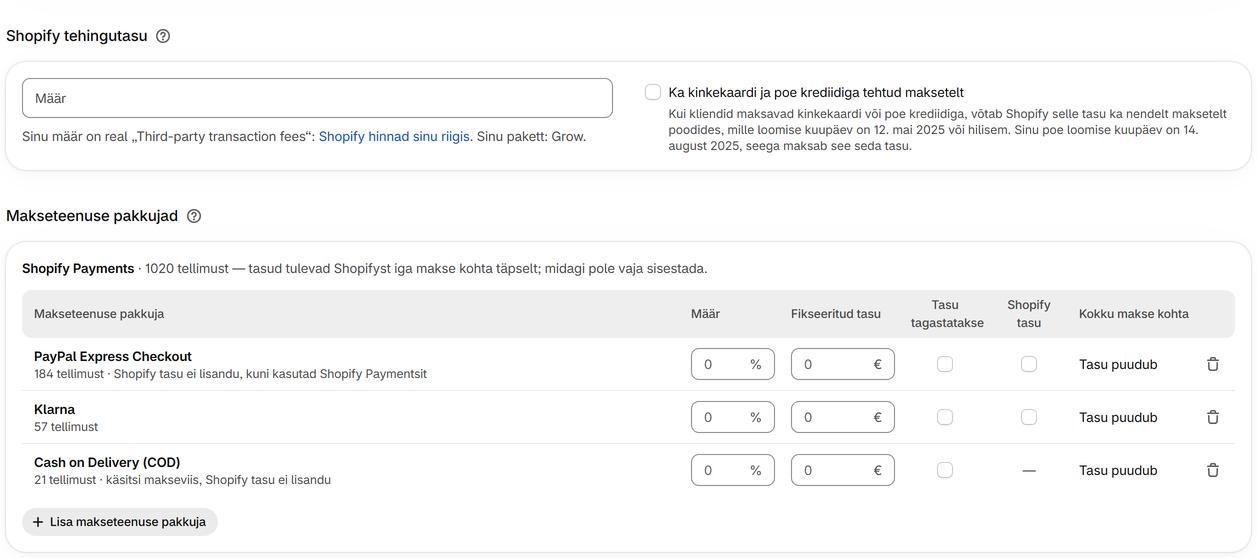Click the Shopify tehingutasu section heading

pyautogui.click(x=77, y=36)
